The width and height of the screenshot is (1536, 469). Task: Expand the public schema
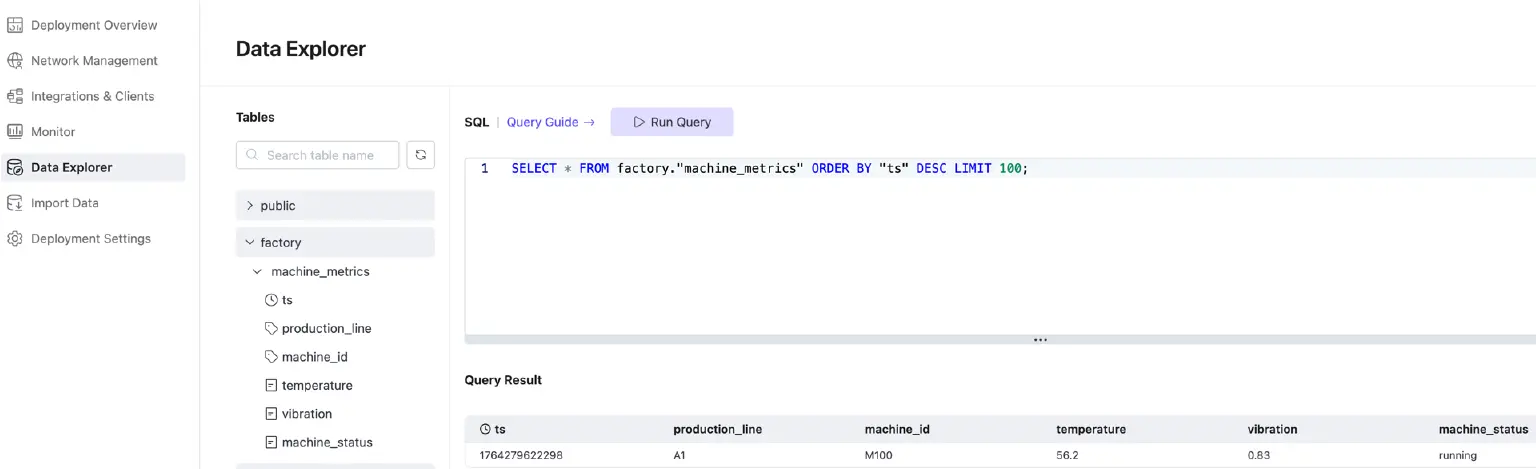click(x=250, y=206)
